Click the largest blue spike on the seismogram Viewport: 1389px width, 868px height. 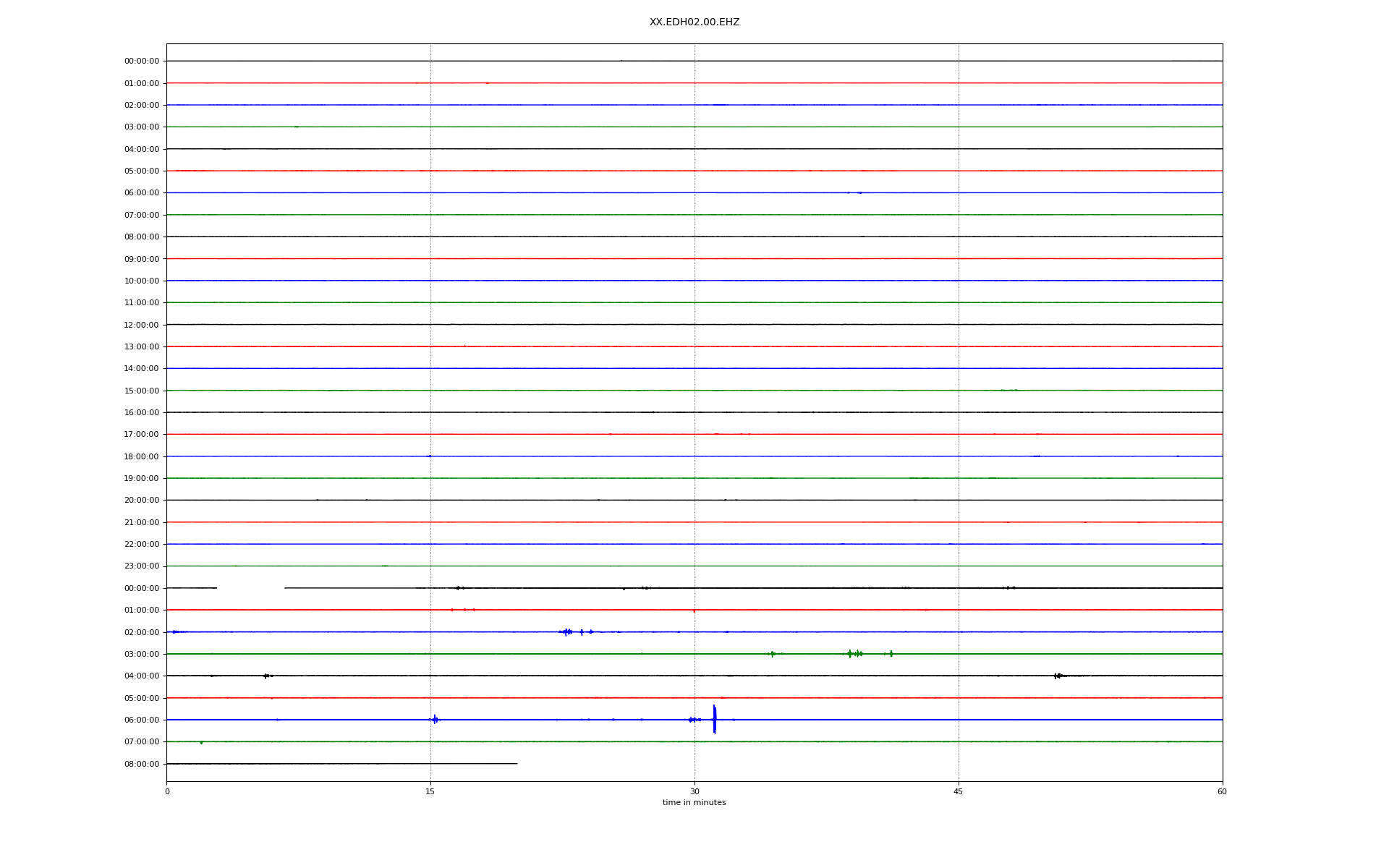coord(714,719)
